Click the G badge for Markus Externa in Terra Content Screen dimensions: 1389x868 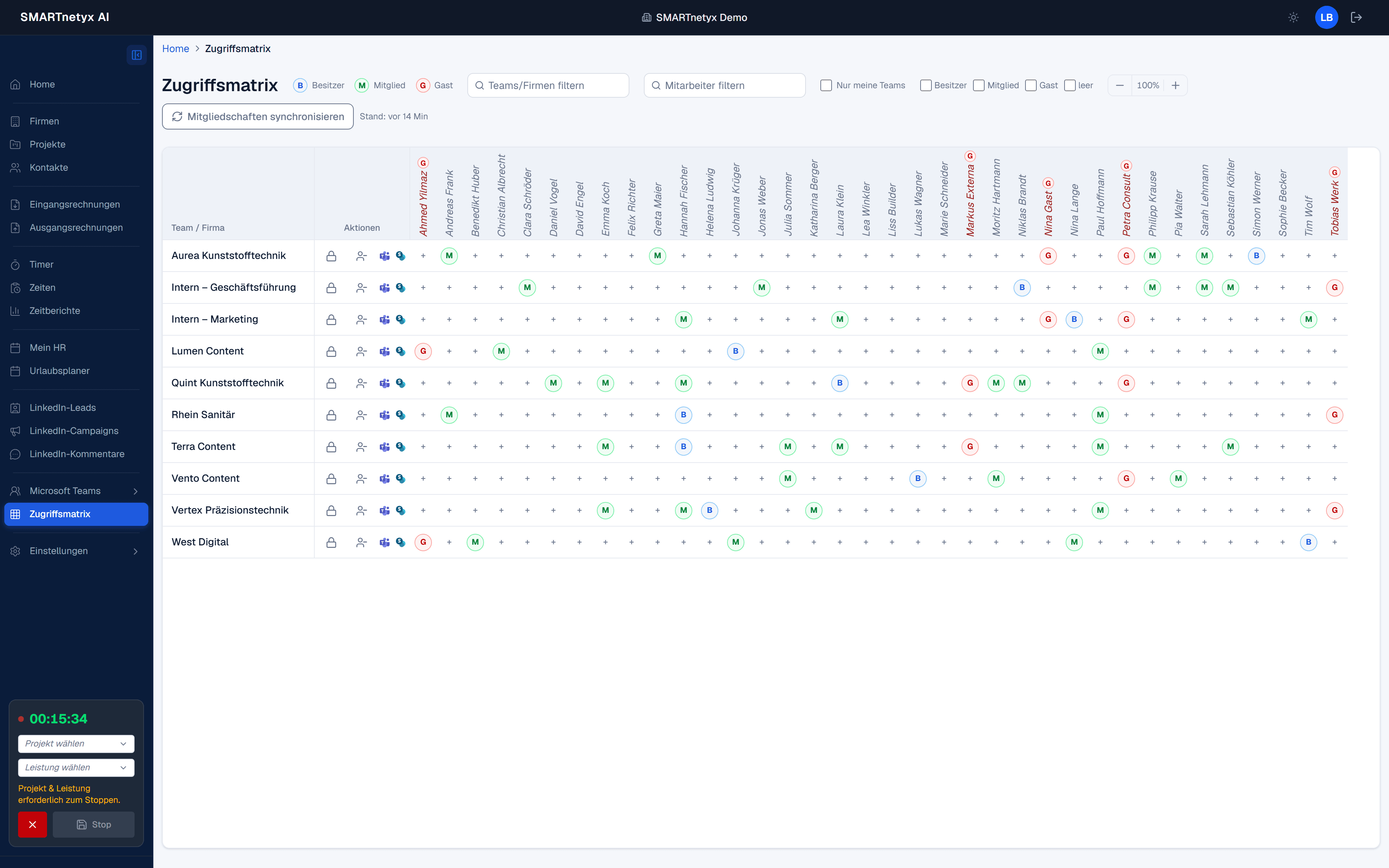point(970,447)
